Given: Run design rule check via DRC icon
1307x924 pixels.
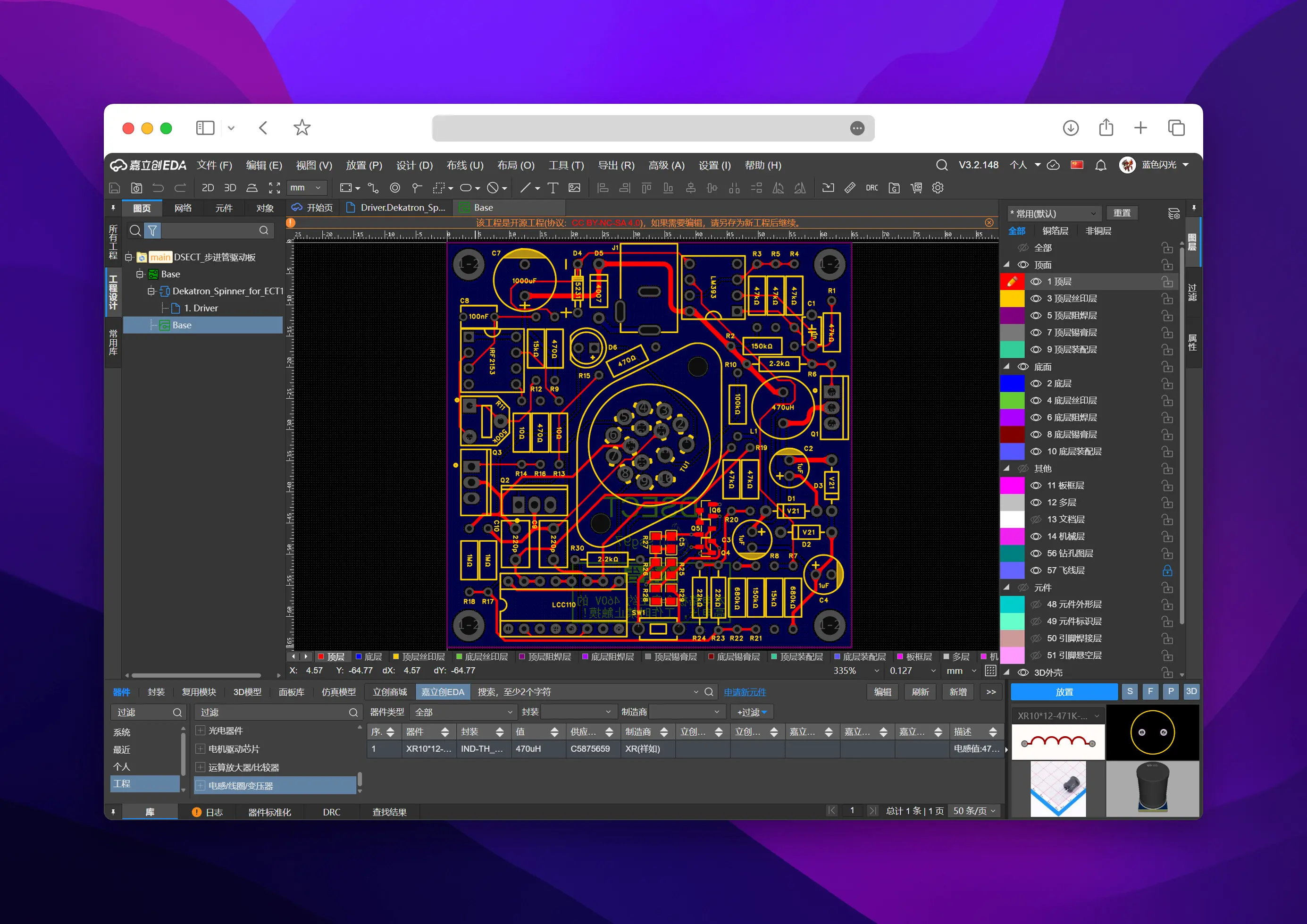Looking at the screenshot, I should point(871,188).
